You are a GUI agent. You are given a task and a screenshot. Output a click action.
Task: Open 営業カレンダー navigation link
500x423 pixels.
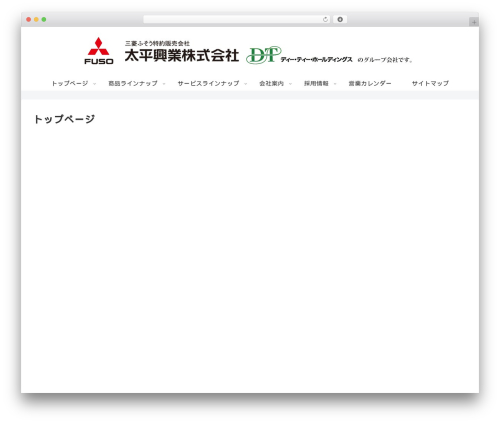point(370,83)
